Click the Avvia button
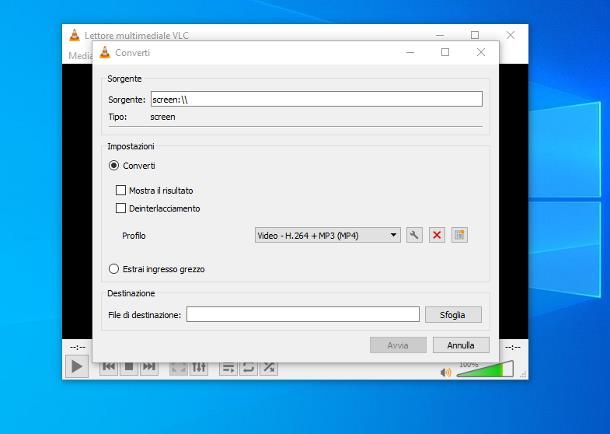 pos(398,345)
